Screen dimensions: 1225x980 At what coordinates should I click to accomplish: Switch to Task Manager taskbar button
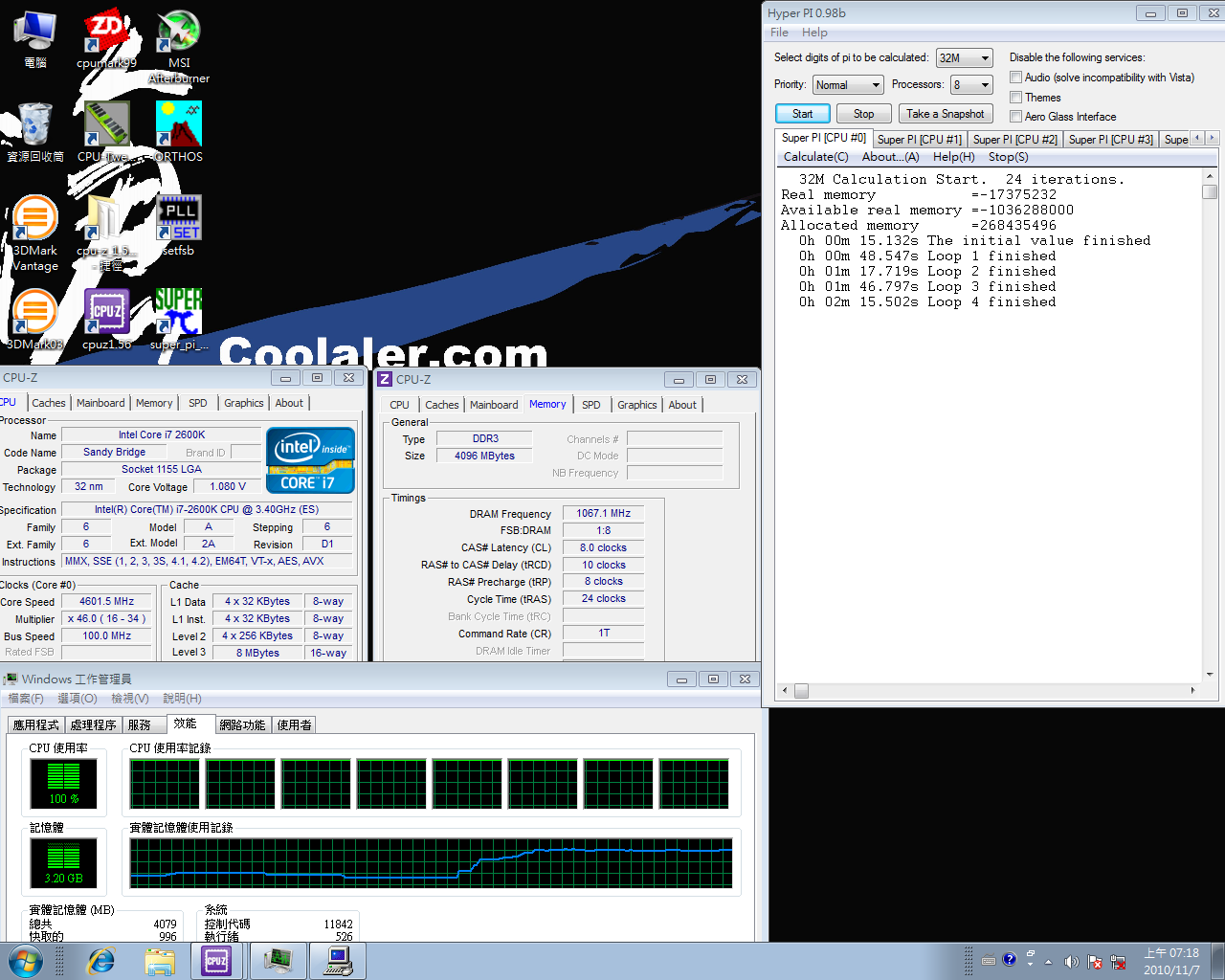pyautogui.click(x=278, y=961)
